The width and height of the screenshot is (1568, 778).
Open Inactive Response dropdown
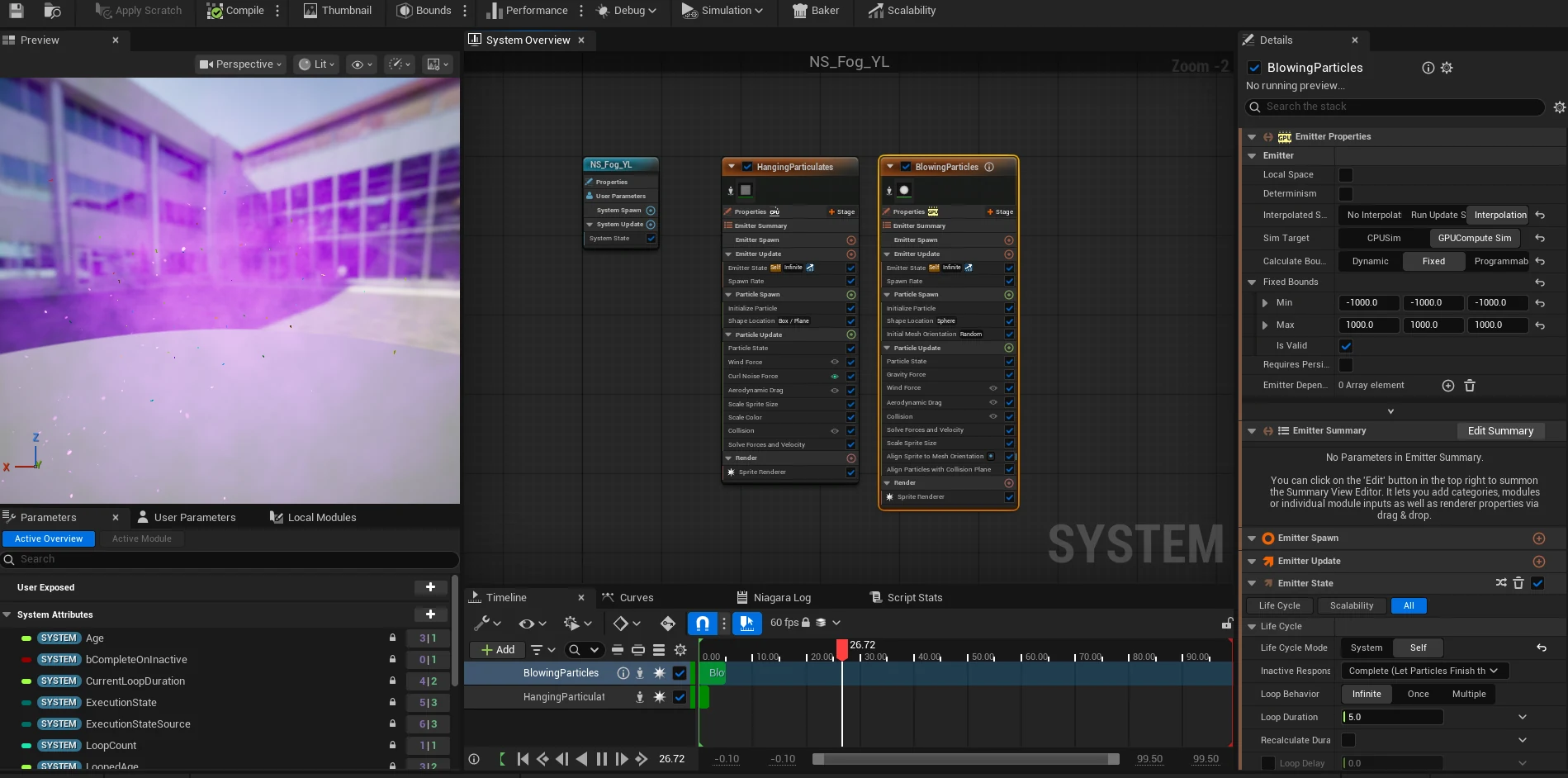coord(1424,671)
